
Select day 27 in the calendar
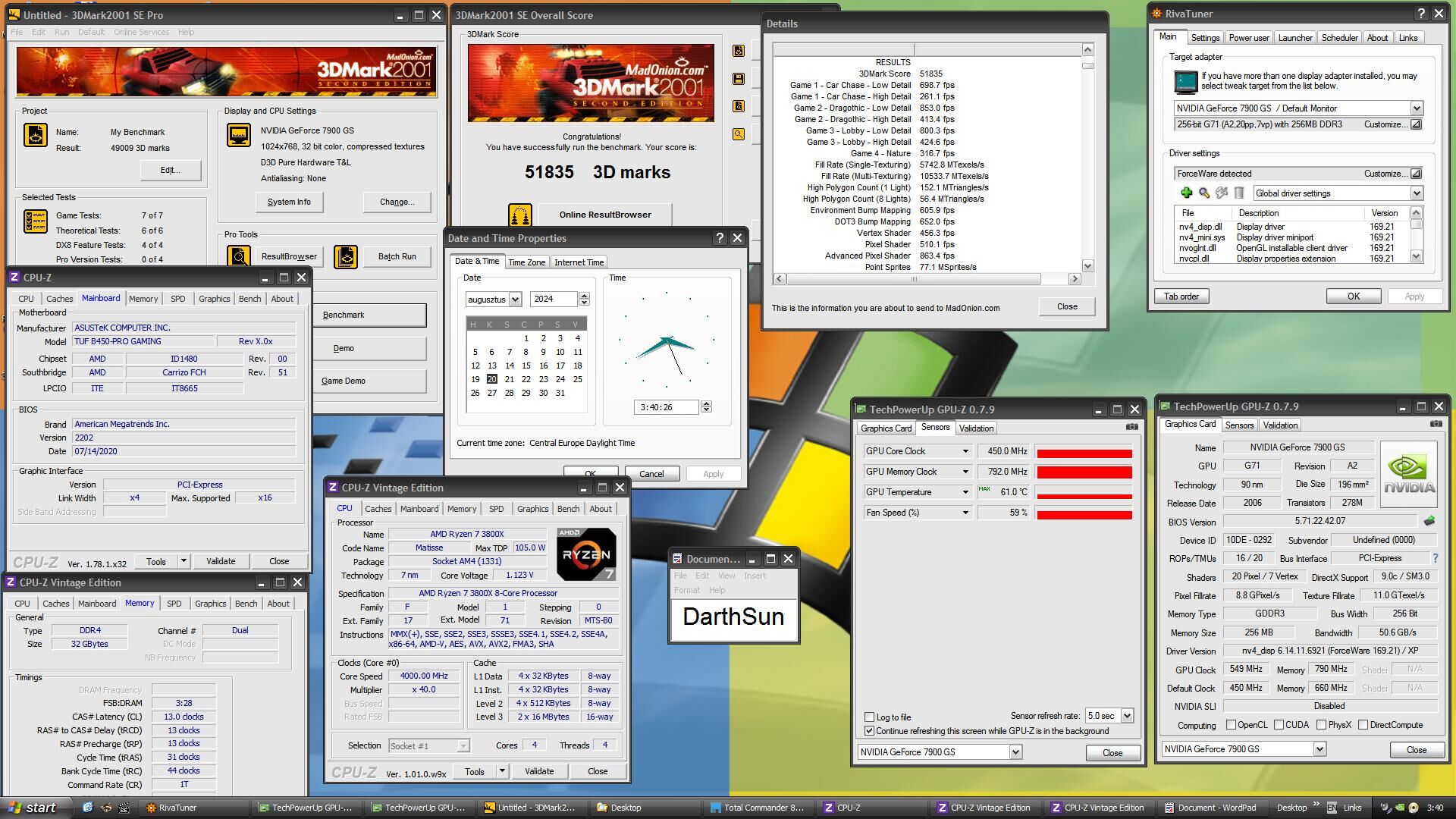[x=491, y=393]
